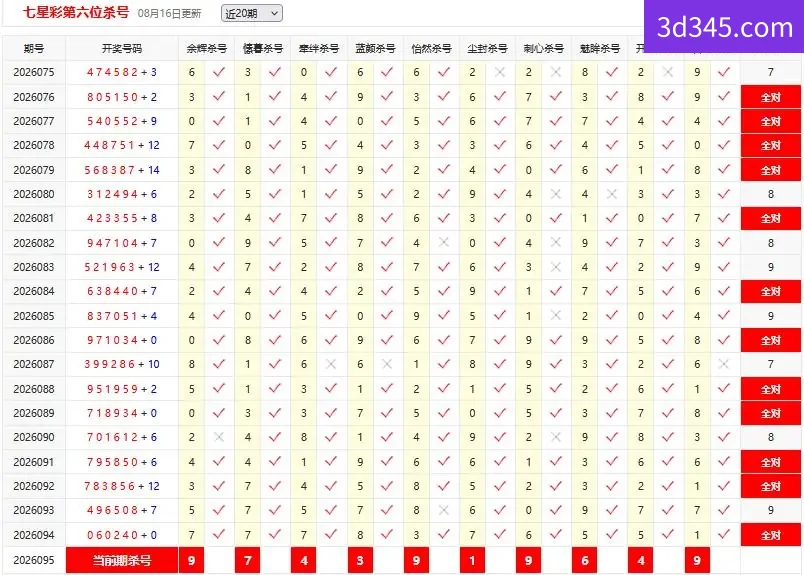
Task: Click grey cross in 魅眸杀号 for 2026080
Action: tap(612, 194)
